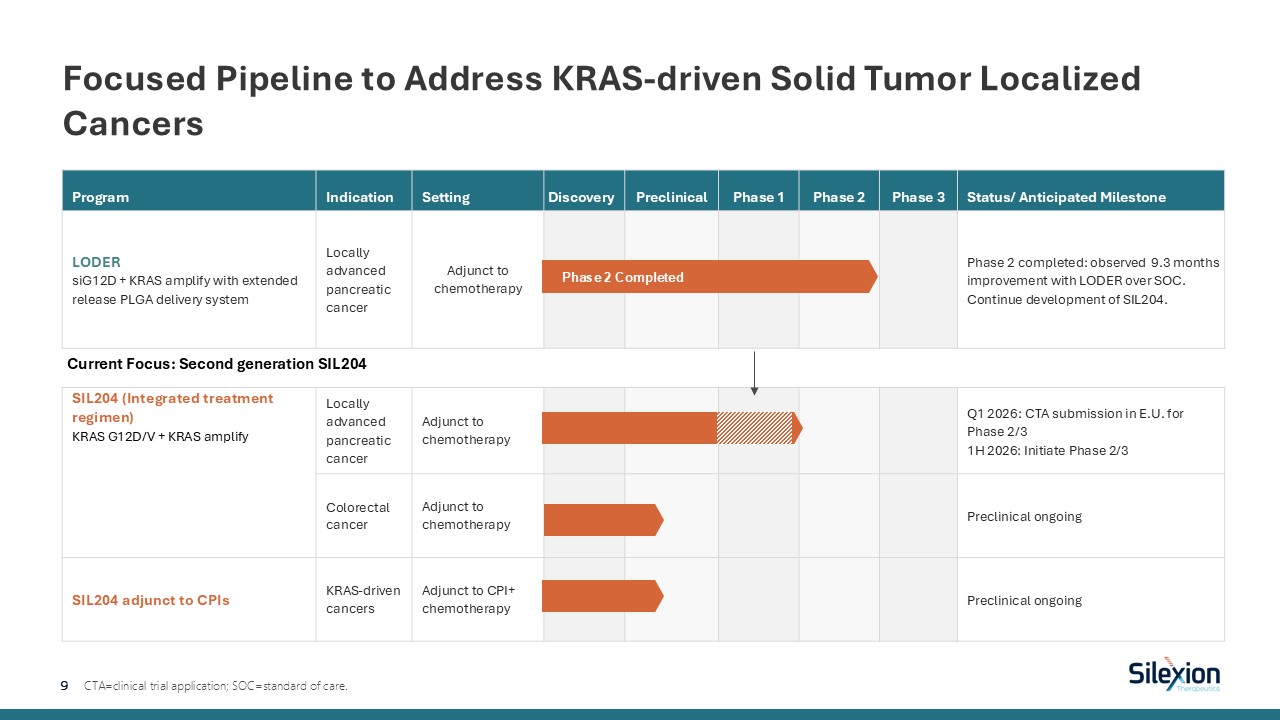Viewport: 1280px width, 720px height.
Task: Select the slide title about KRAS-driven cancers
Action: point(600,100)
